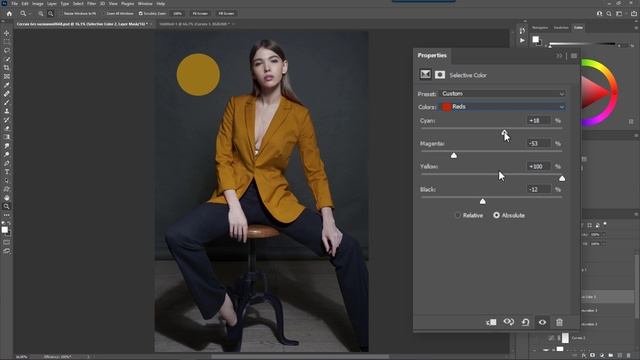640x360 pixels.
Task: Open the File menu
Action: (x=14, y=3)
